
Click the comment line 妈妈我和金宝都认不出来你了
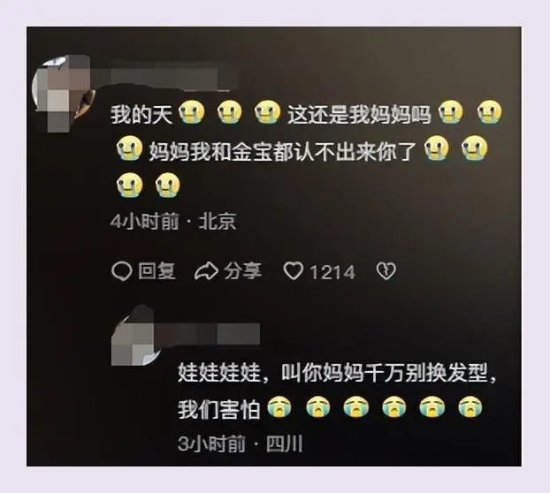pyautogui.click(x=282, y=152)
